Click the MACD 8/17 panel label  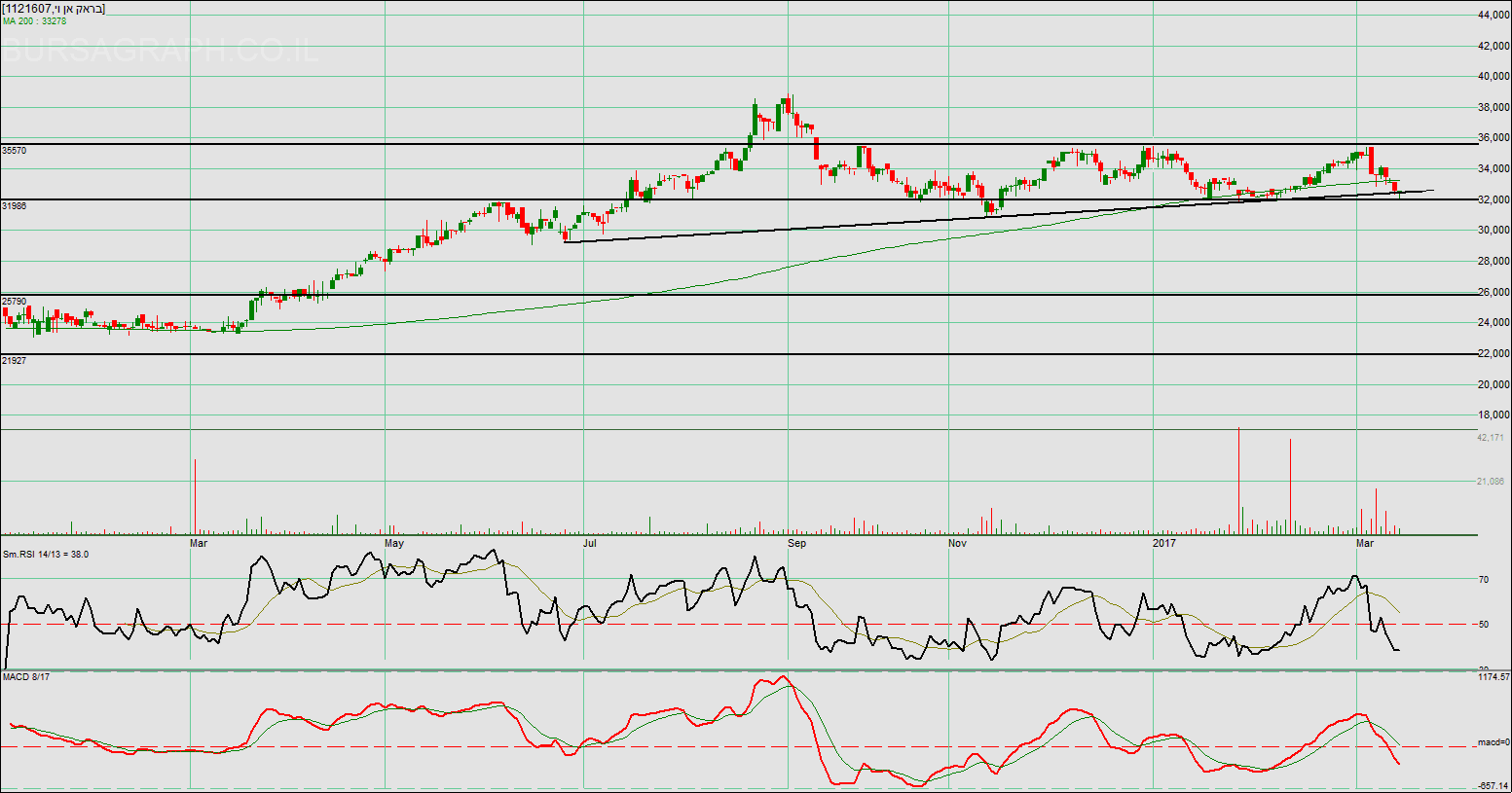coord(26,676)
